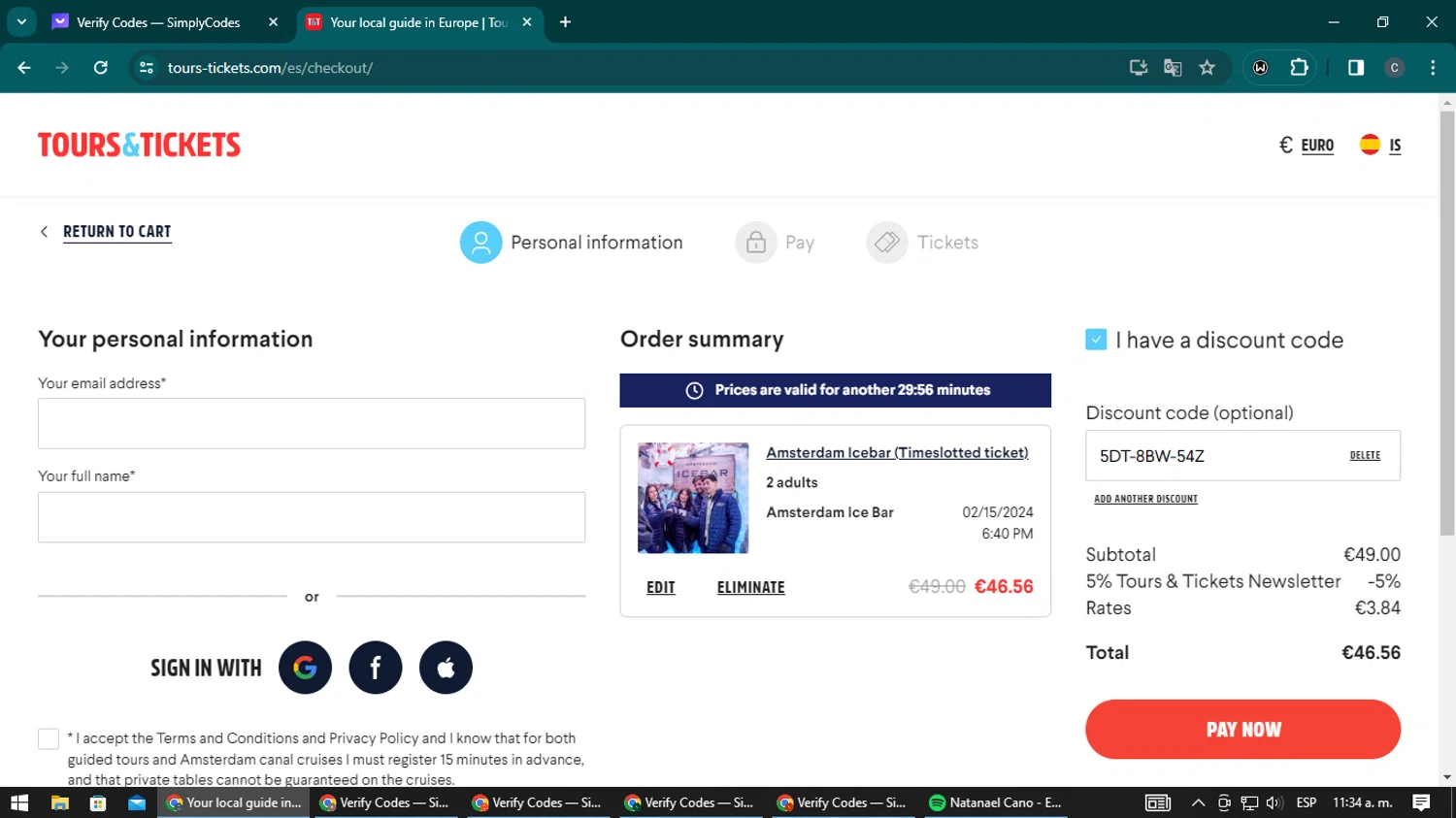Screen dimensions: 1456x818
Task: Click the PAY NOW button
Action: point(1242,730)
